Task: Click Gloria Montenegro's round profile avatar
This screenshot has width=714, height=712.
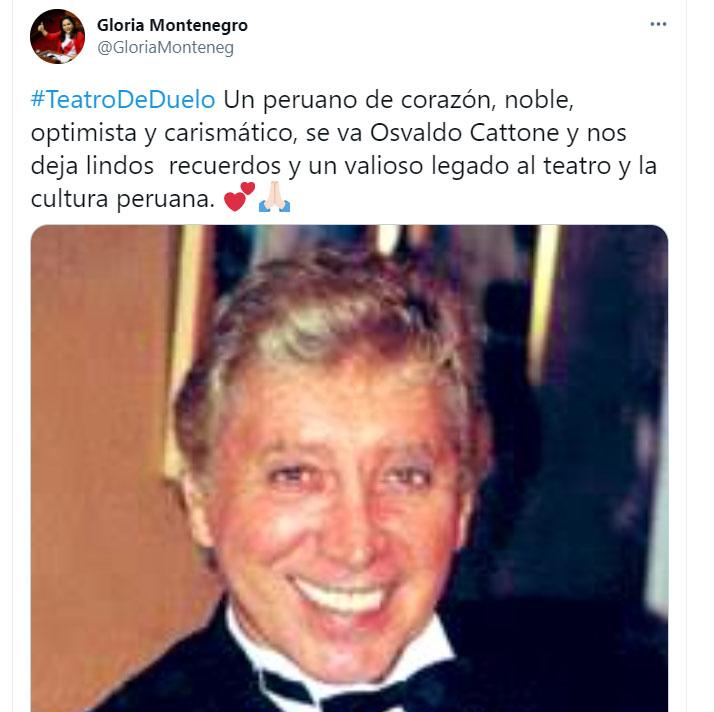Action: 57,36
